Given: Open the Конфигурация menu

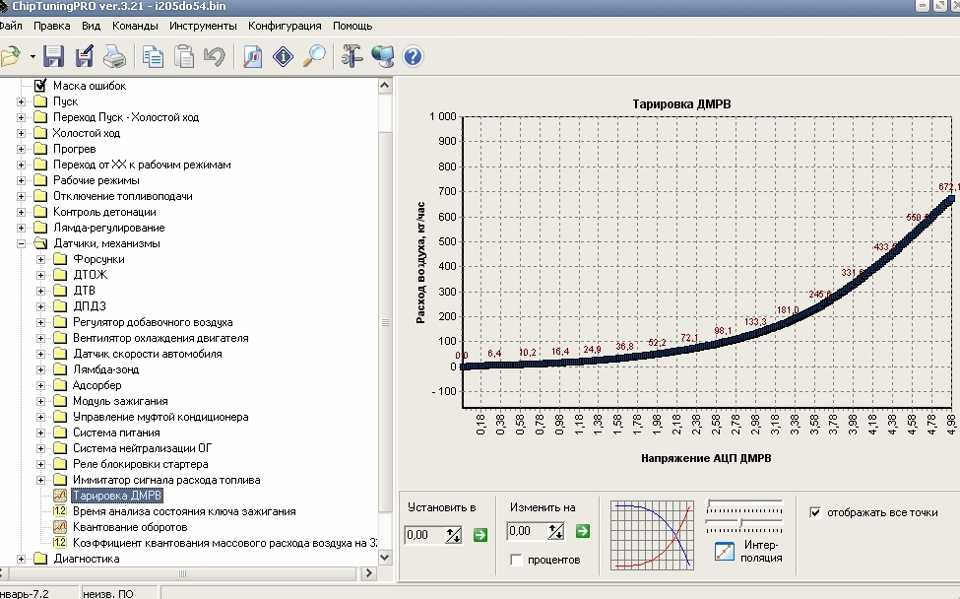Looking at the screenshot, I should (x=285, y=26).
